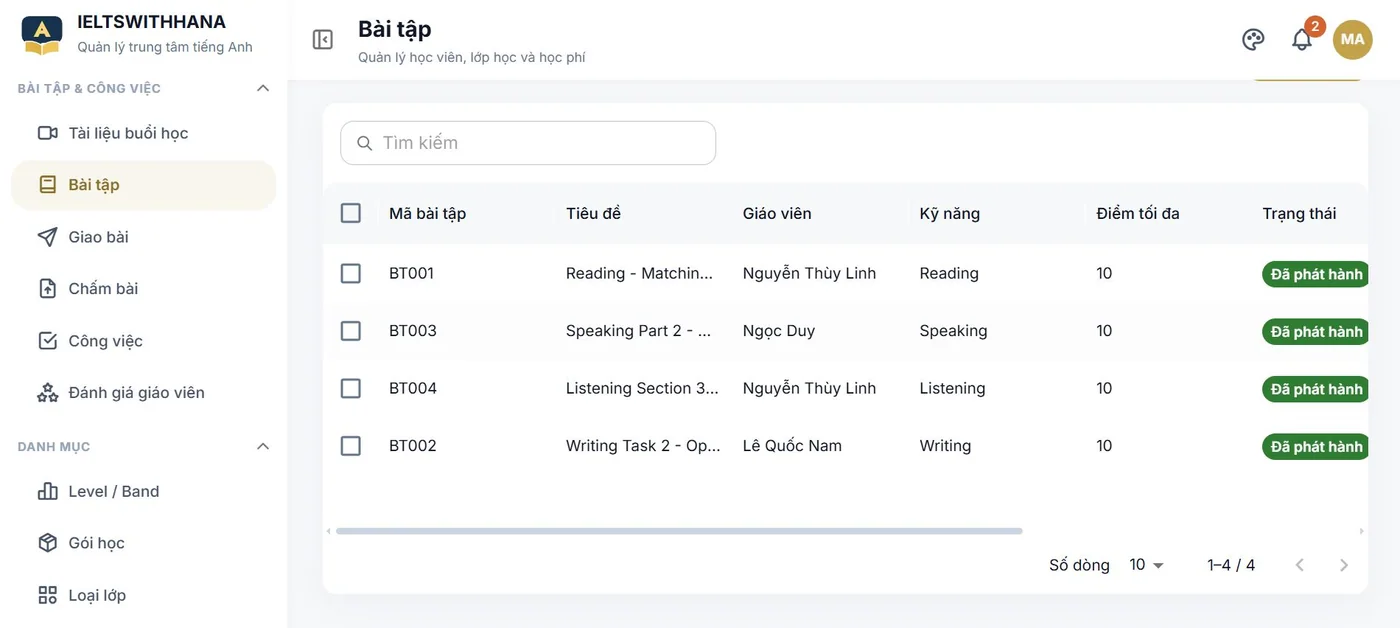
Task: Click the Writing skill cell
Action: [x=945, y=446]
